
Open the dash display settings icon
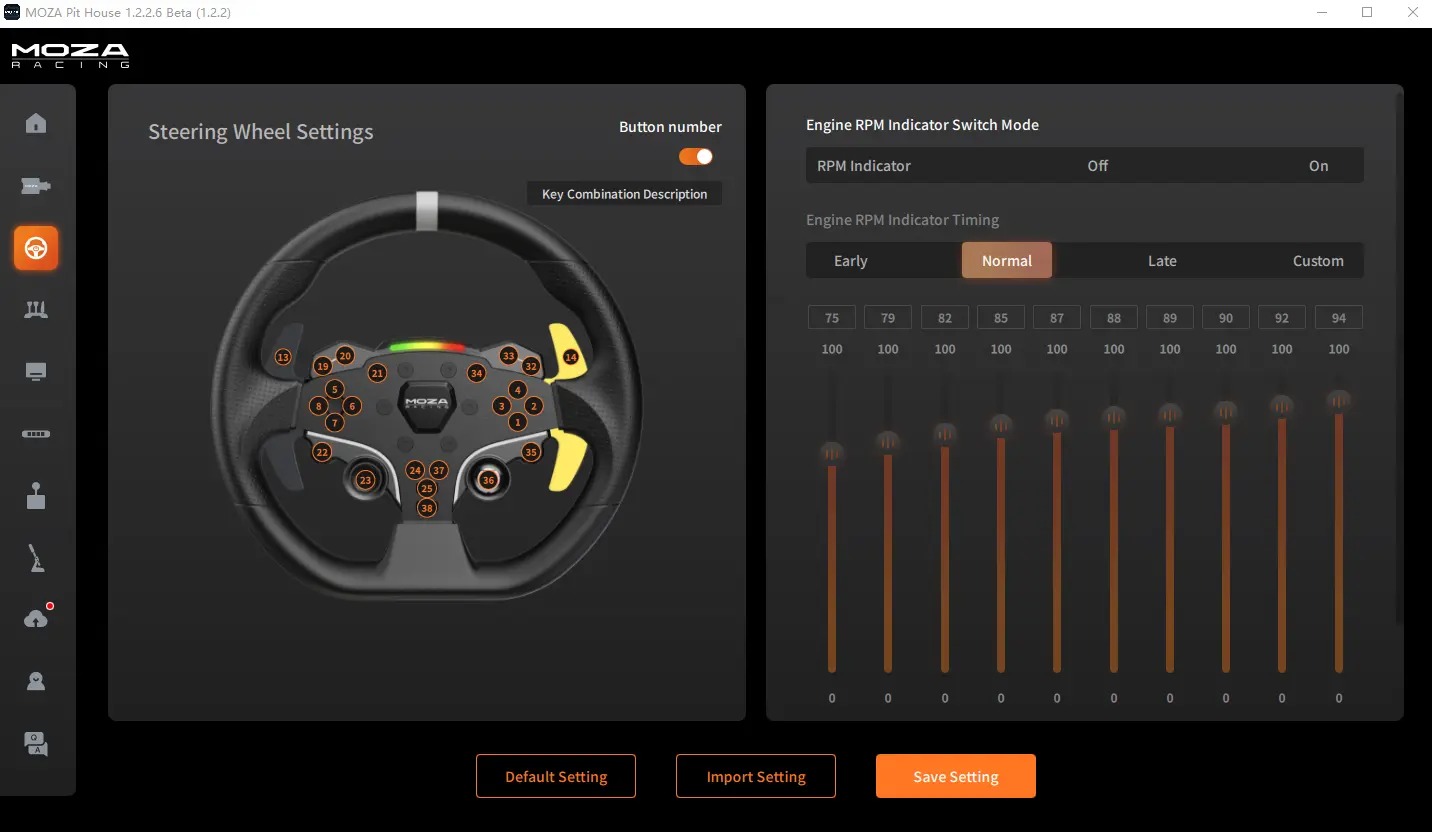[x=36, y=372]
